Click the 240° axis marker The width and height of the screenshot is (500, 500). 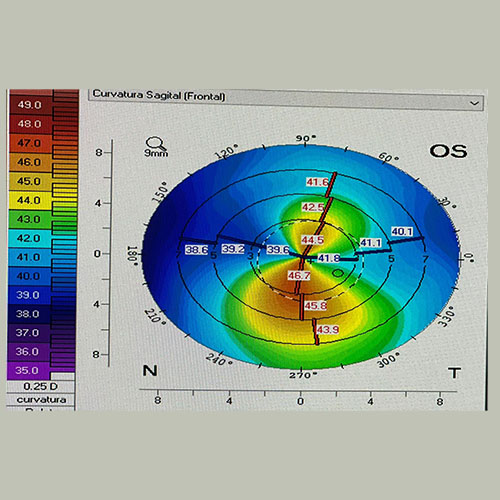pos(219,359)
